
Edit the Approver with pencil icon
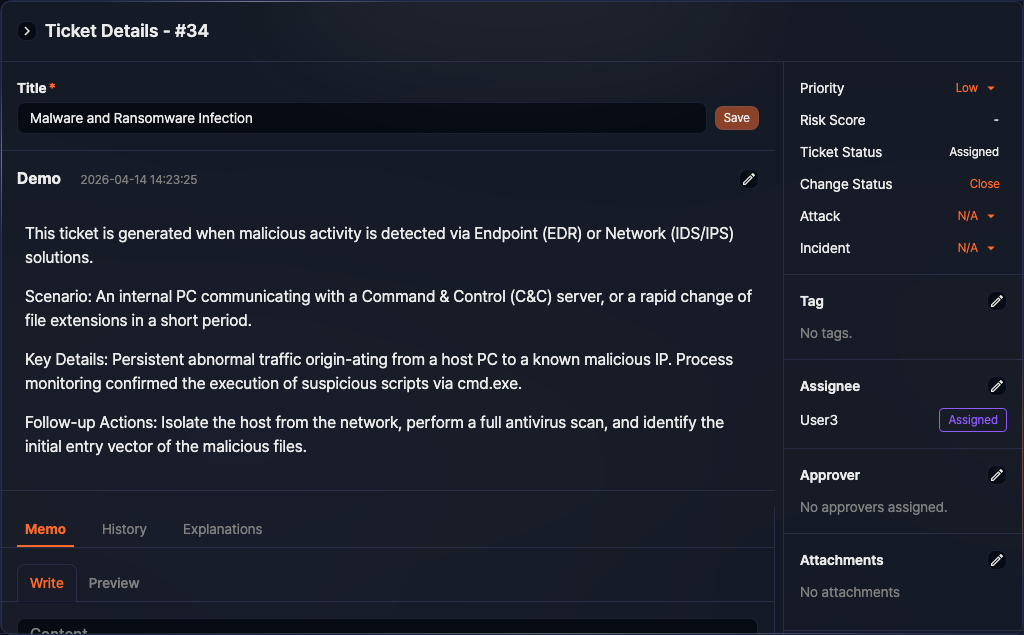[996, 475]
